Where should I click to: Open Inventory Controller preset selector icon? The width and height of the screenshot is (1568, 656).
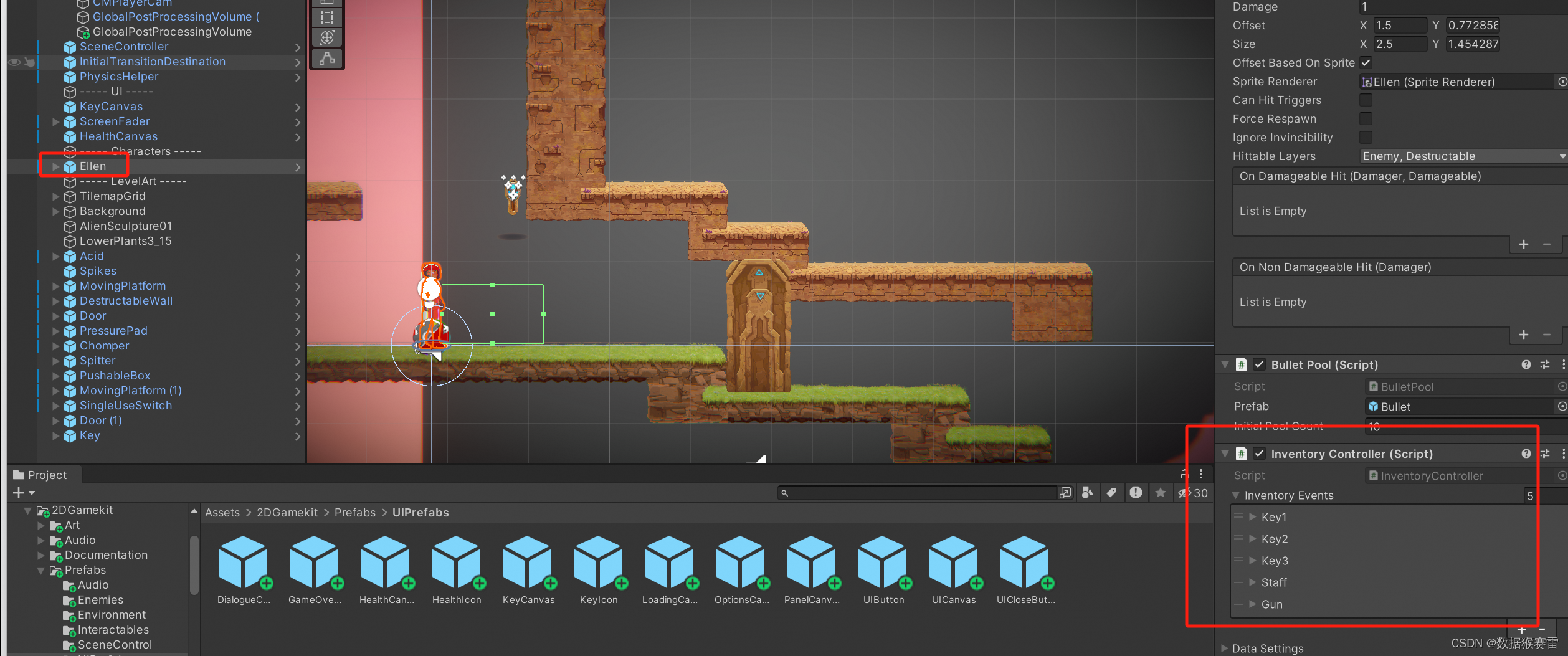coord(1545,454)
